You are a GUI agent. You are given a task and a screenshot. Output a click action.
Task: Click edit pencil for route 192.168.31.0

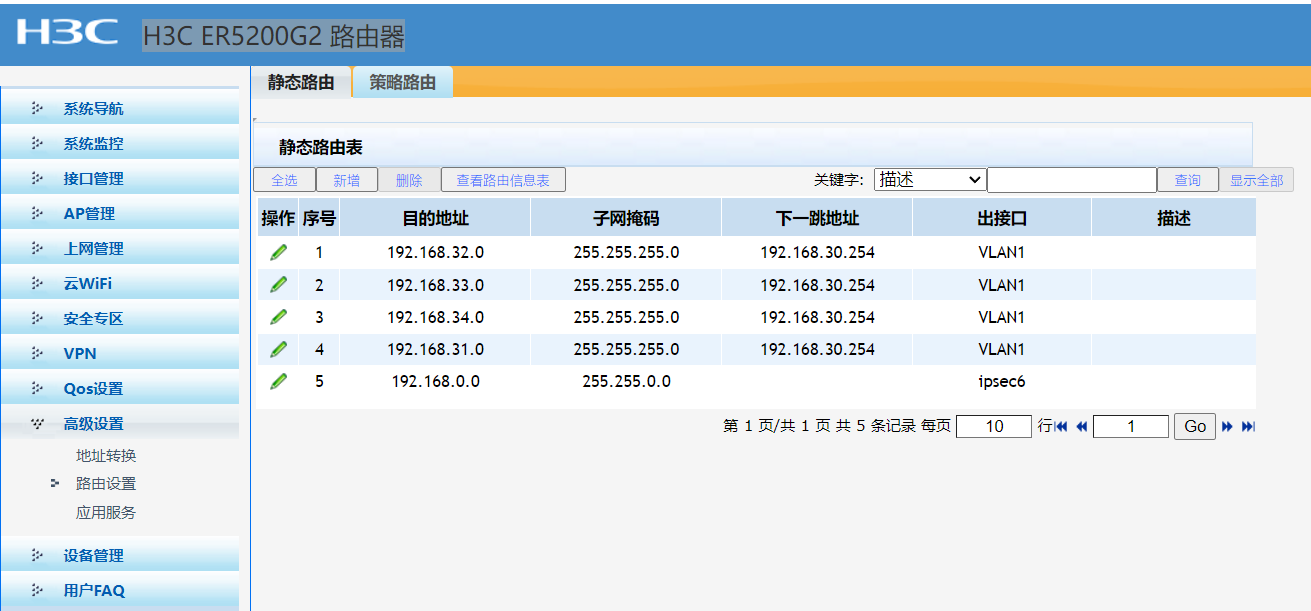point(278,348)
